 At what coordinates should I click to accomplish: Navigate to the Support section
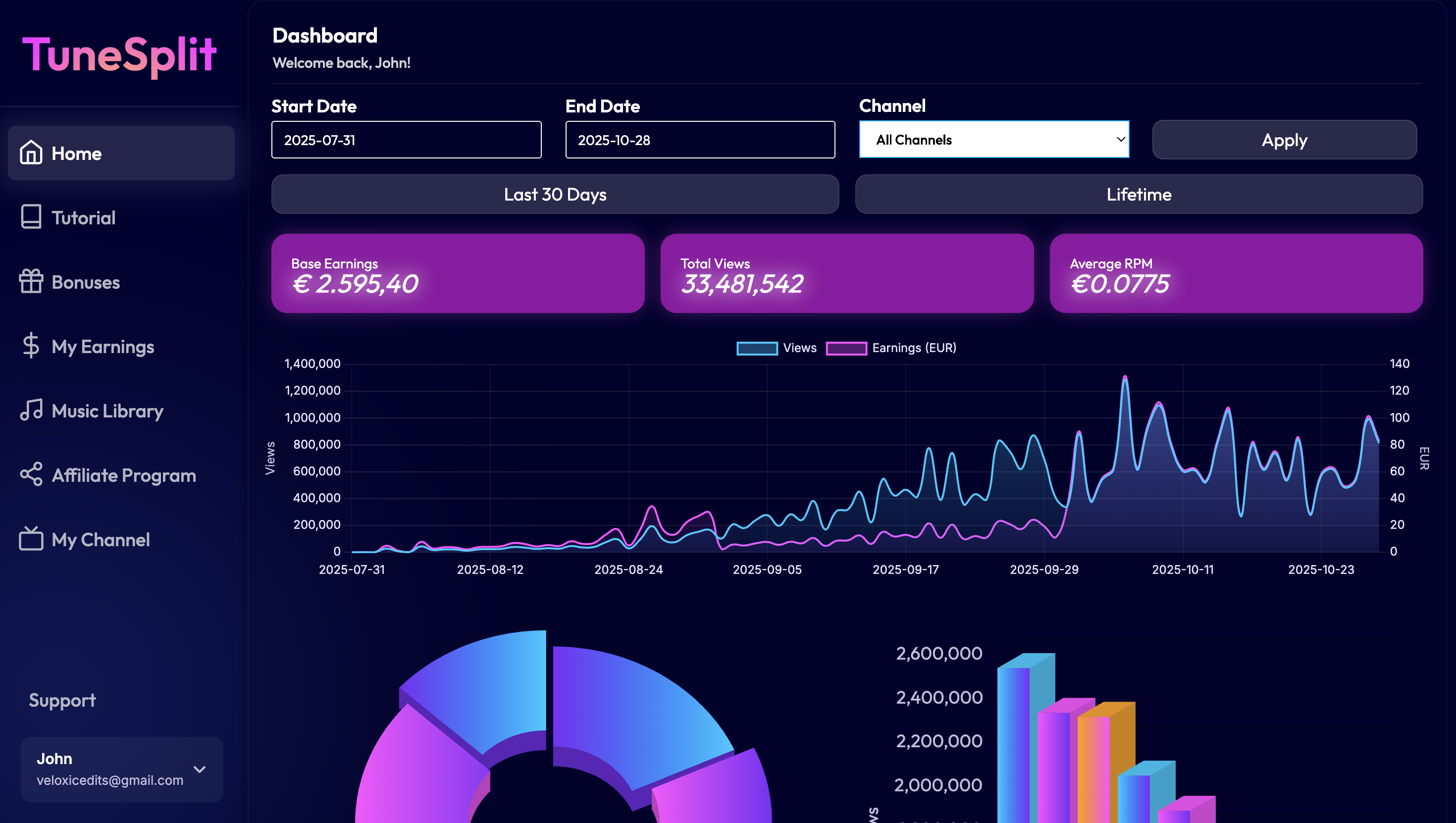62,700
